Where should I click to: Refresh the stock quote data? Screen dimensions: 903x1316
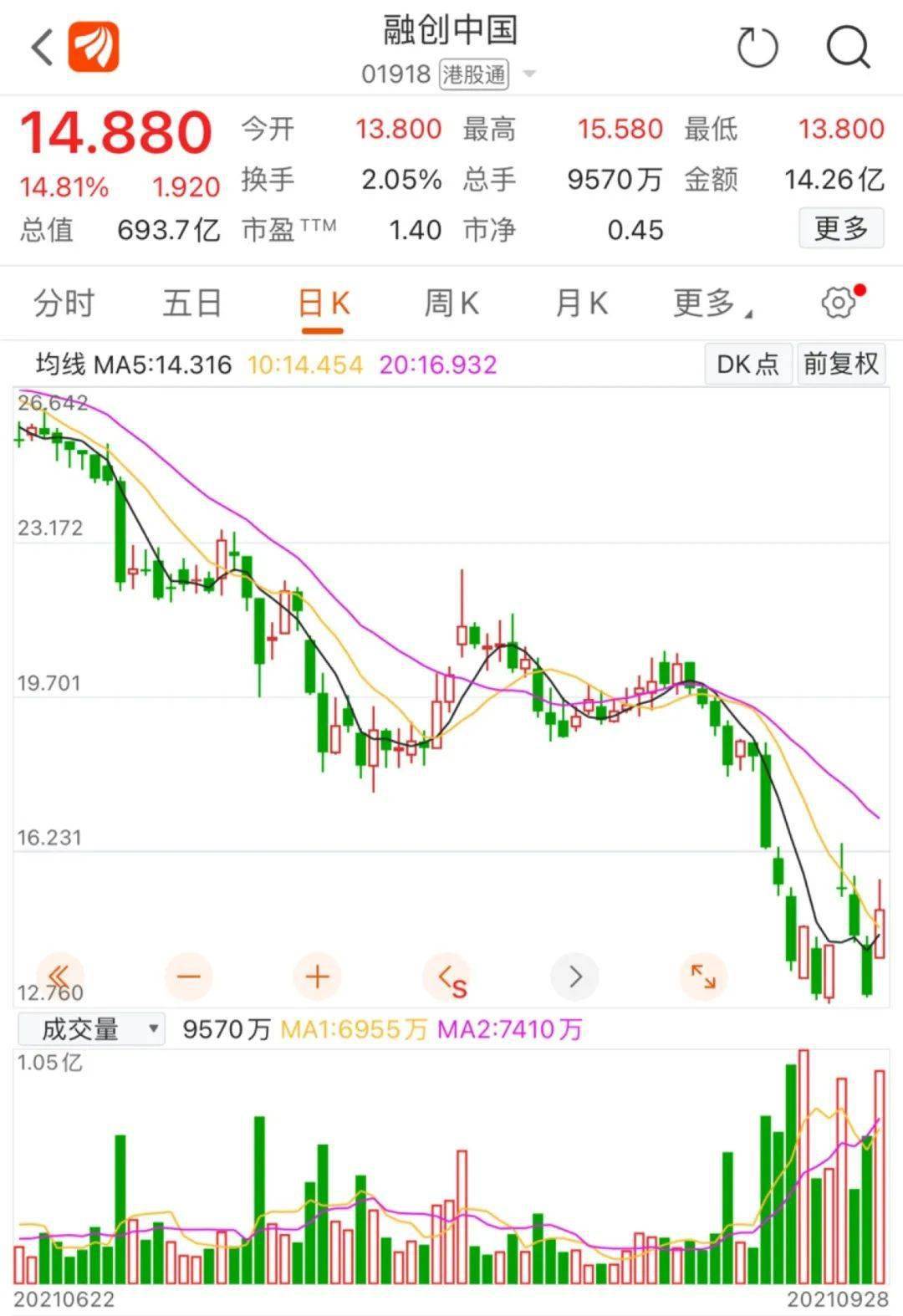758,48
